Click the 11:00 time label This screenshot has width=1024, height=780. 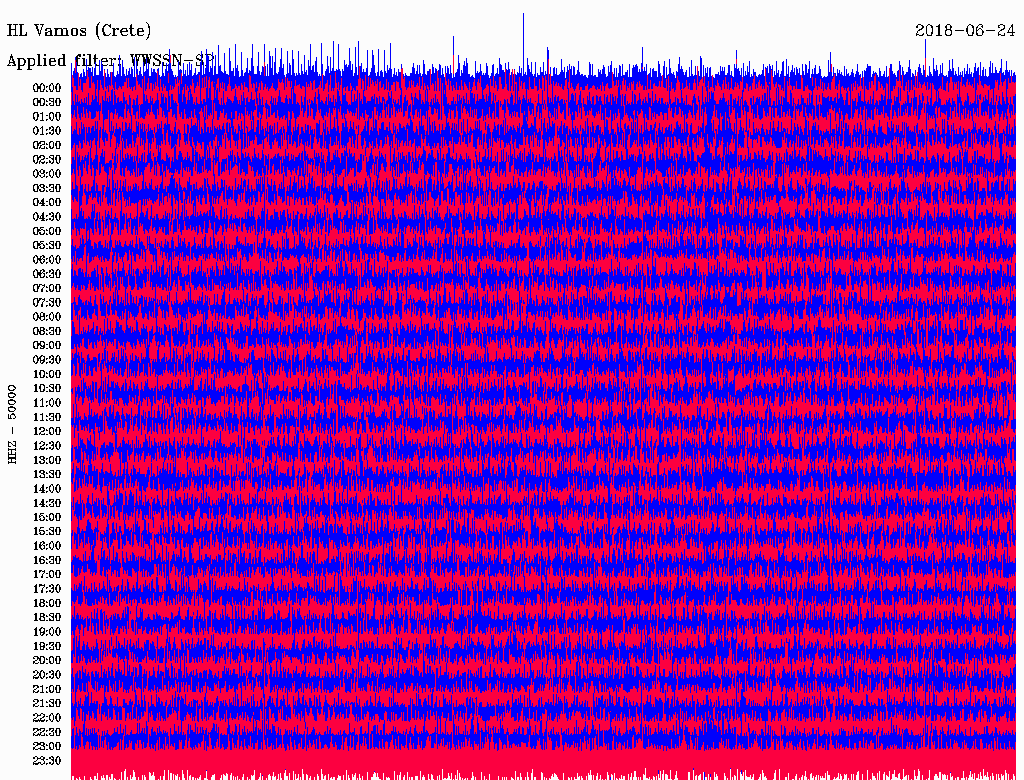47,403
